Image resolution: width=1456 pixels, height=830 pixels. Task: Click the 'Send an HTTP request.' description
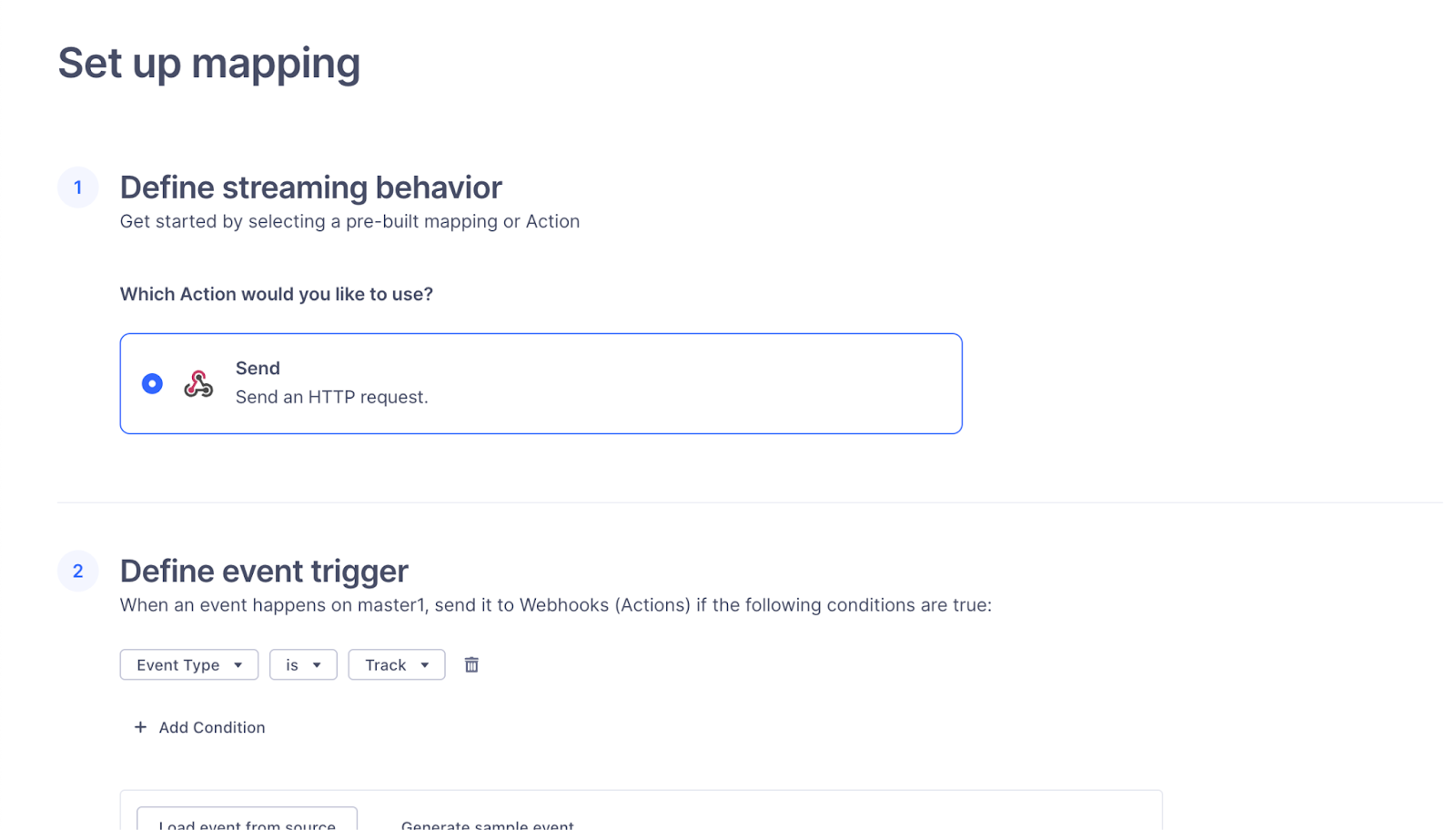(x=331, y=397)
